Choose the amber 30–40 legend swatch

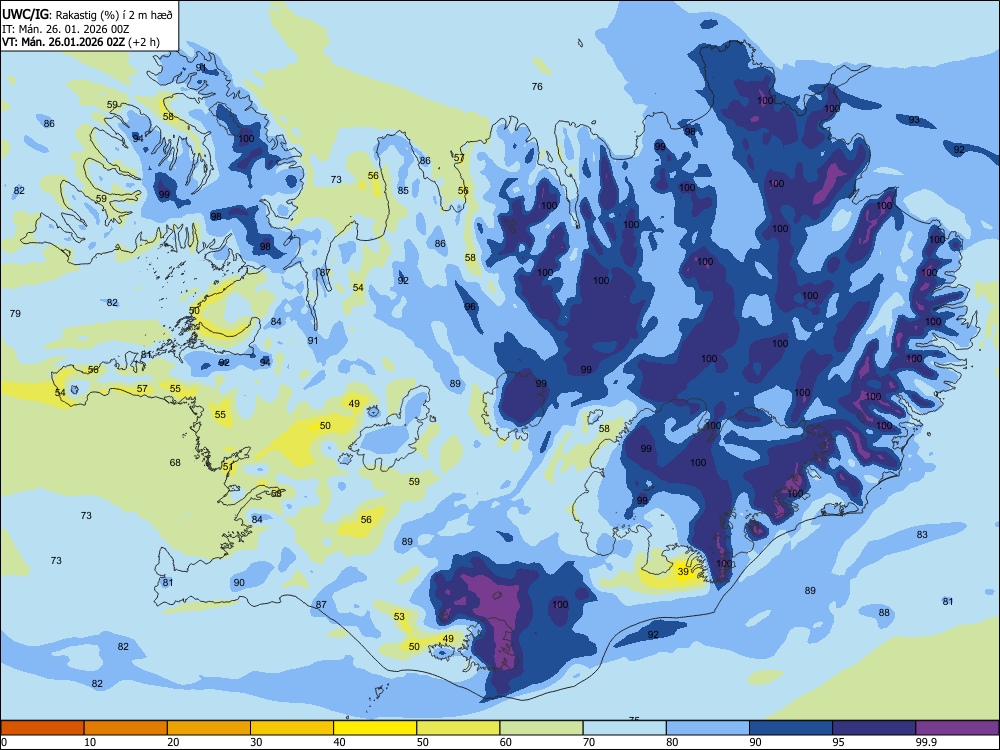click(x=292, y=728)
